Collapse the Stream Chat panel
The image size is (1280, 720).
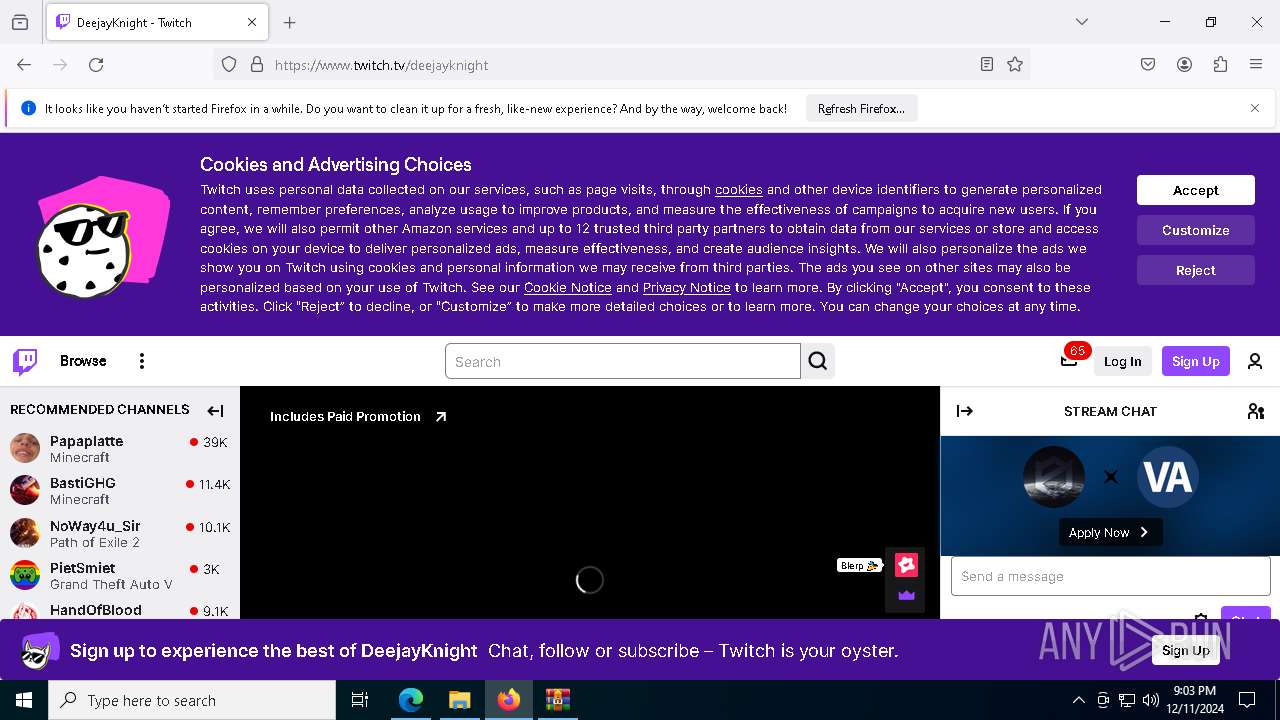coord(965,410)
